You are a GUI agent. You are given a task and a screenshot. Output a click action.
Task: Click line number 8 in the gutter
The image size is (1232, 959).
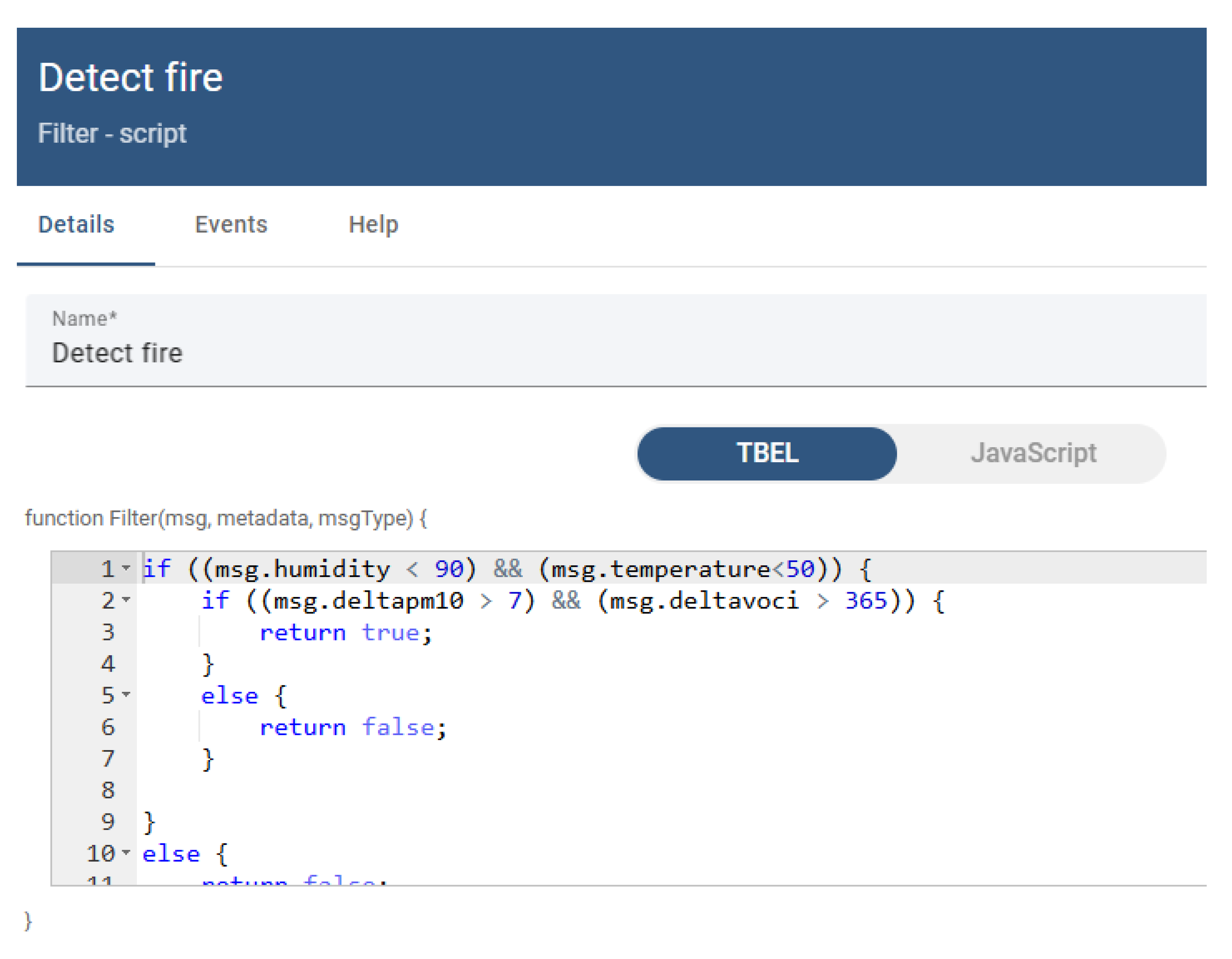pyautogui.click(x=108, y=790)
